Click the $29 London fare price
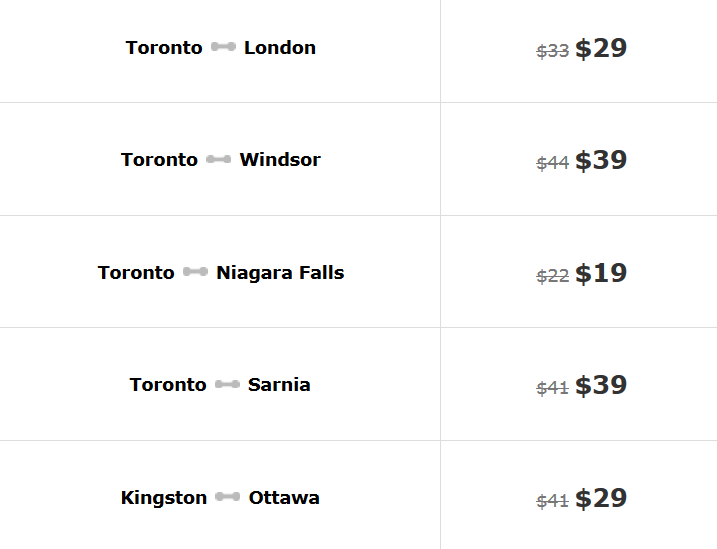The height and width of the screenshot is (549, 717). point(601,48)
